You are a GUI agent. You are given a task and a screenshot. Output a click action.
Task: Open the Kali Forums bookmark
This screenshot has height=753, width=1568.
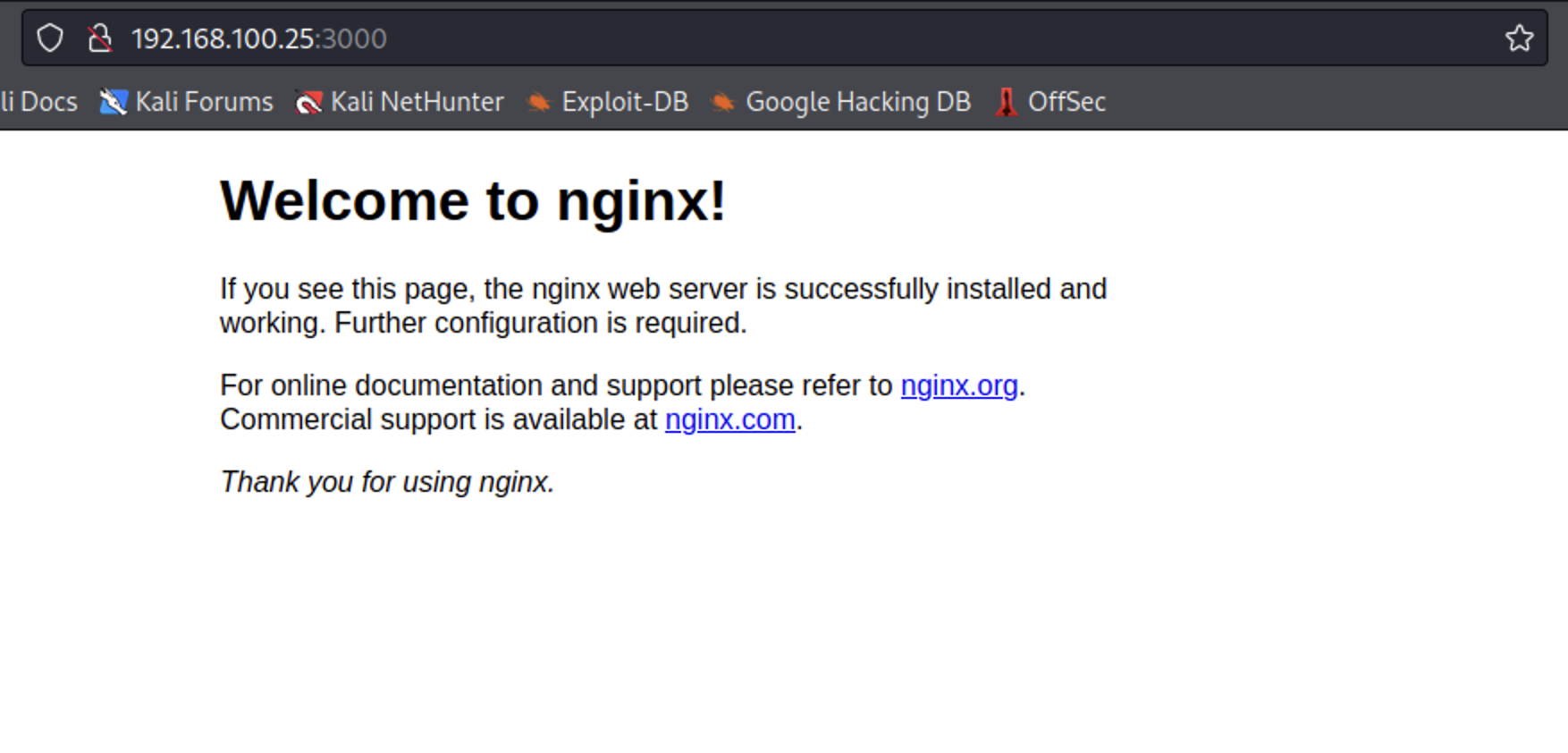(x=186, y=102)
